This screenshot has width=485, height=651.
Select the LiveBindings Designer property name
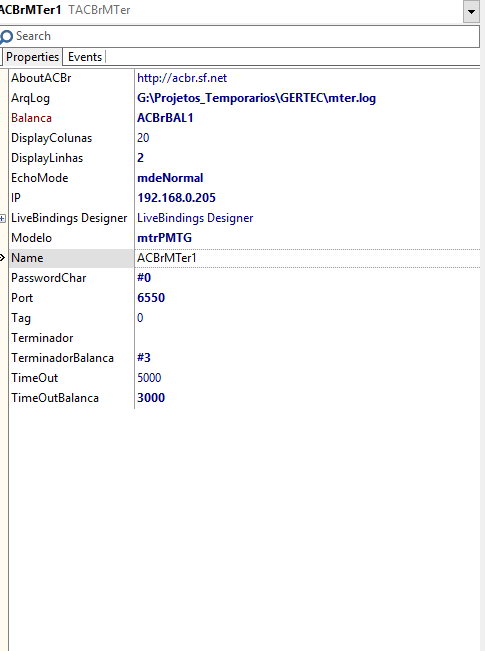pos(69,218)
